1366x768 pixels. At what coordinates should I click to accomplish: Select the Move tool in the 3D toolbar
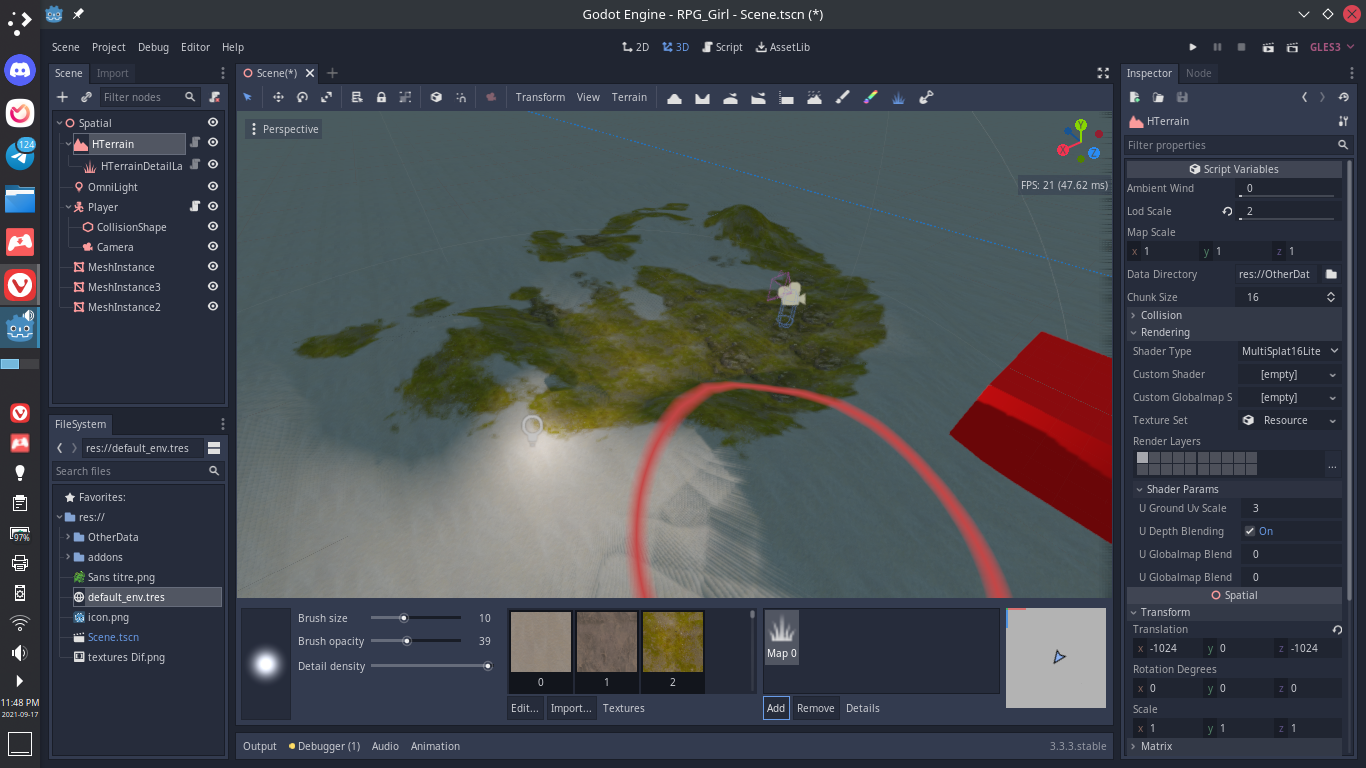[x=277, y=97]
